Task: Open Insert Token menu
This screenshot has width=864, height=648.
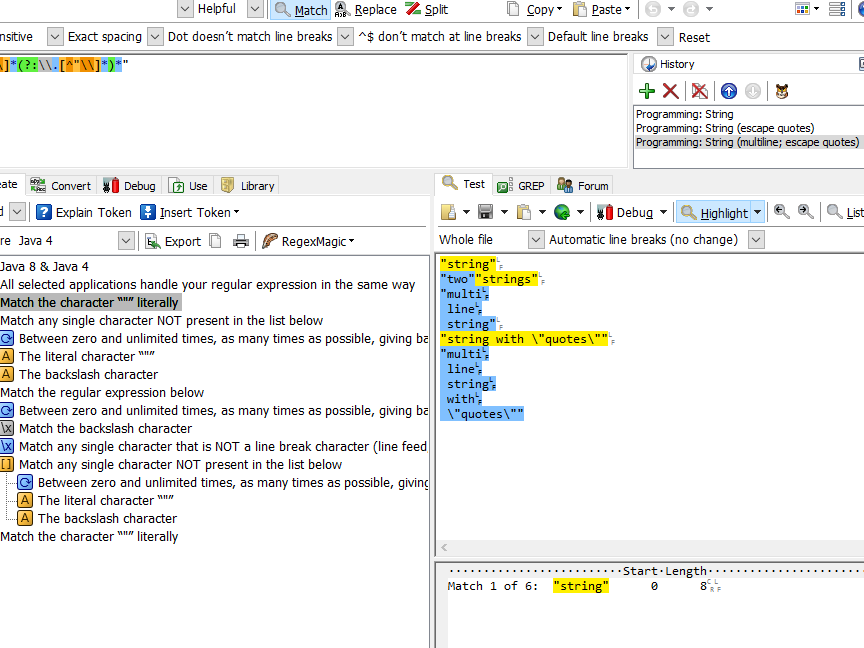Action: tap(190, 212)
